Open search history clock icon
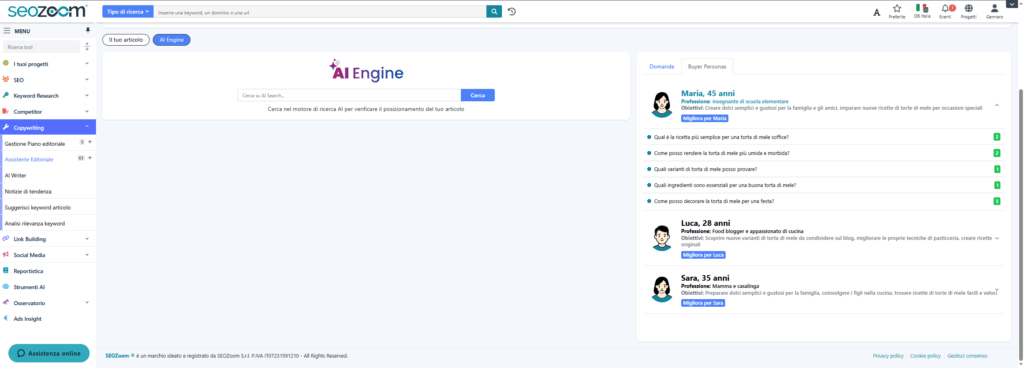Image resolution: width=1024 pixels, height=368 pixels. pyautogui.click(x=512, y=11)
